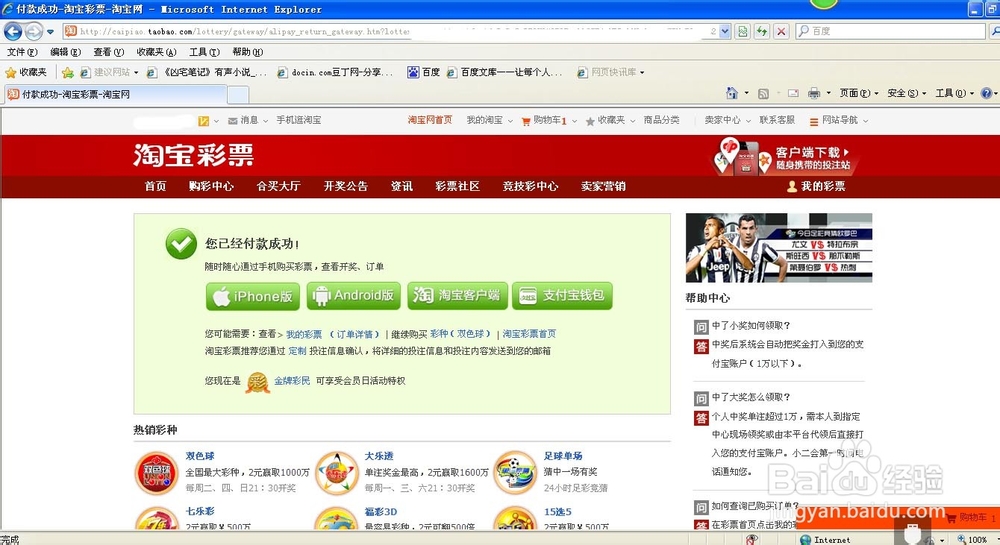Click add to favorites bar star icon
Viewport: 1000px width, 545px height.
(67, 72)
